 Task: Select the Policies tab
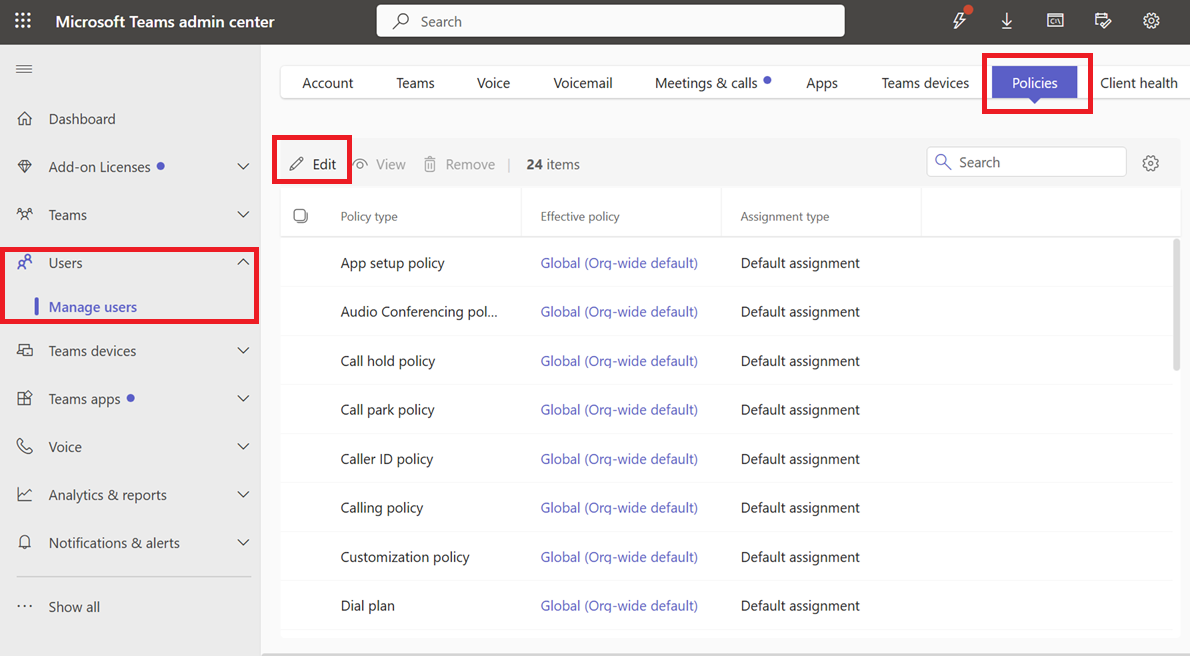1034,83
